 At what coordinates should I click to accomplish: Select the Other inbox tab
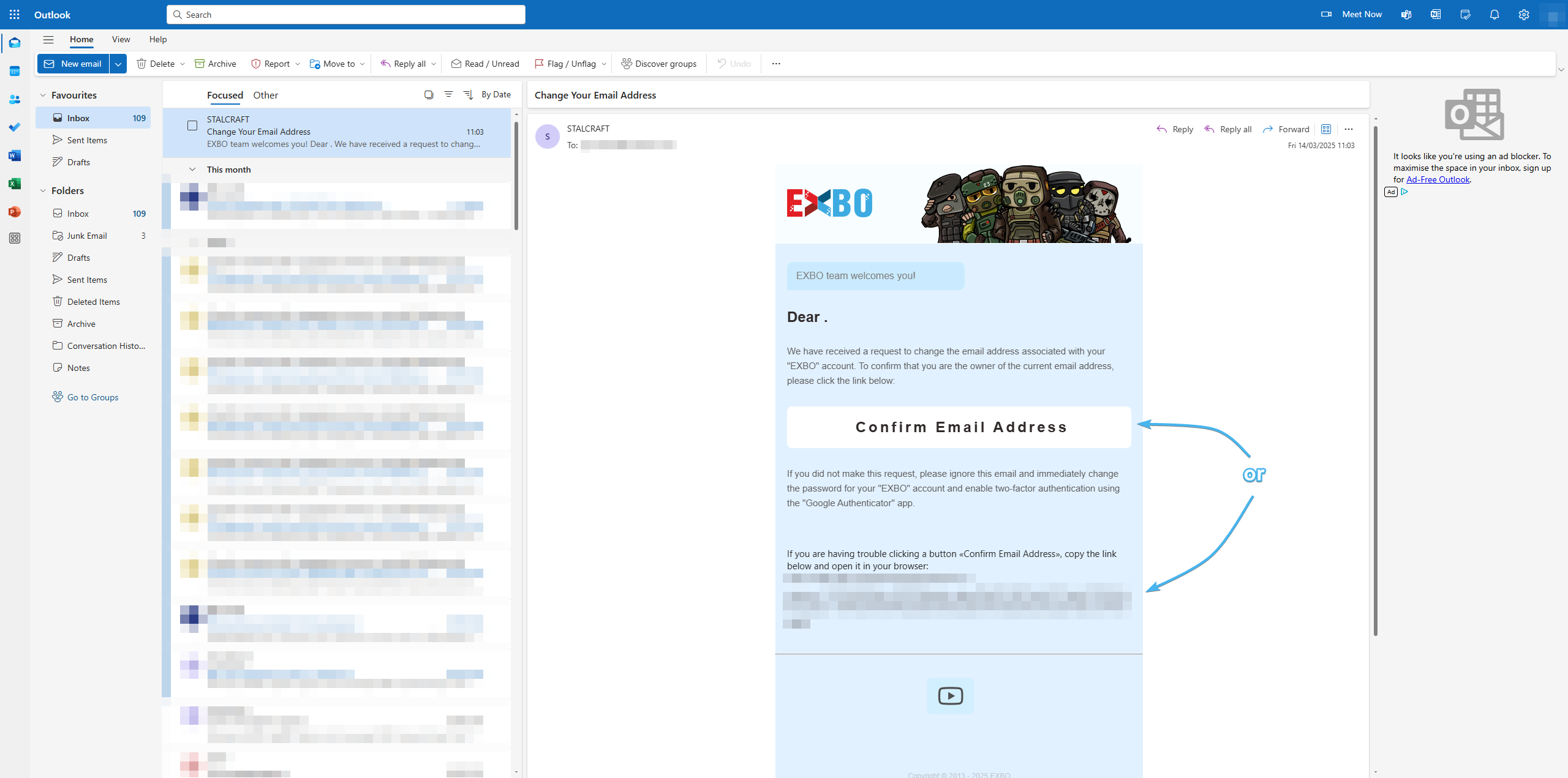point(266,95)
